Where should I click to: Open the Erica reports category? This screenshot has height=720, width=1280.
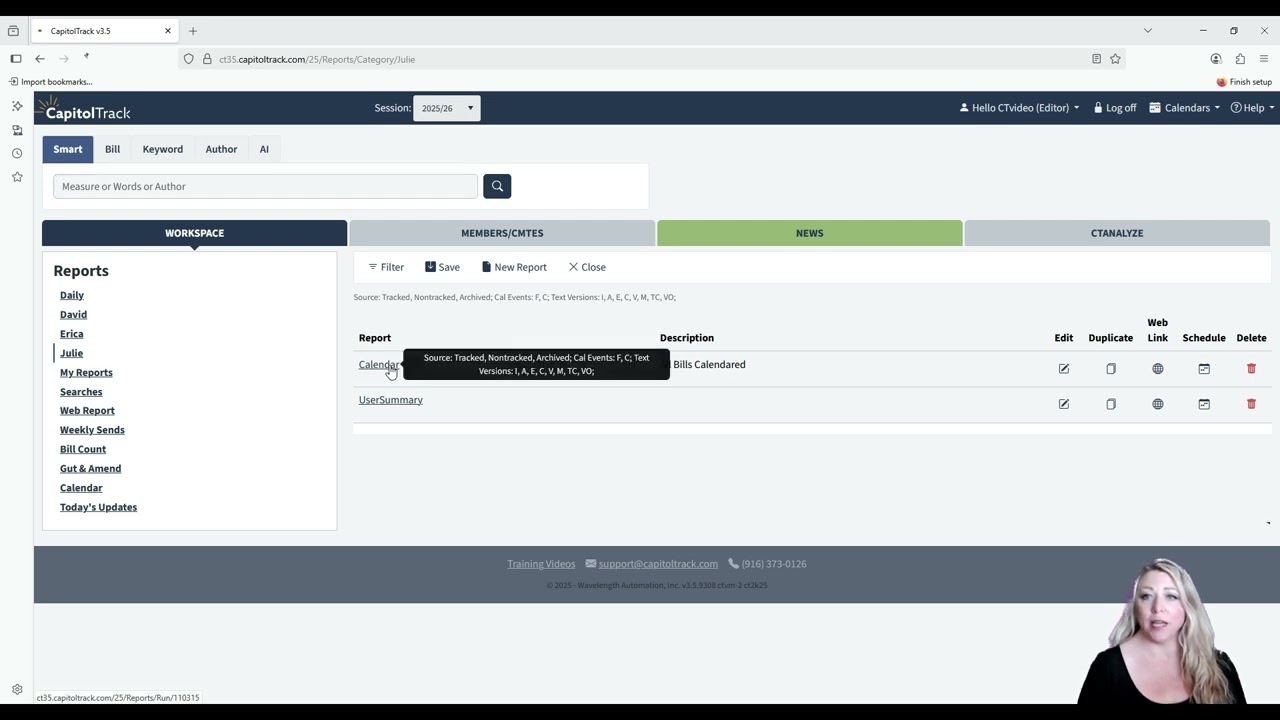coord(71,334)
